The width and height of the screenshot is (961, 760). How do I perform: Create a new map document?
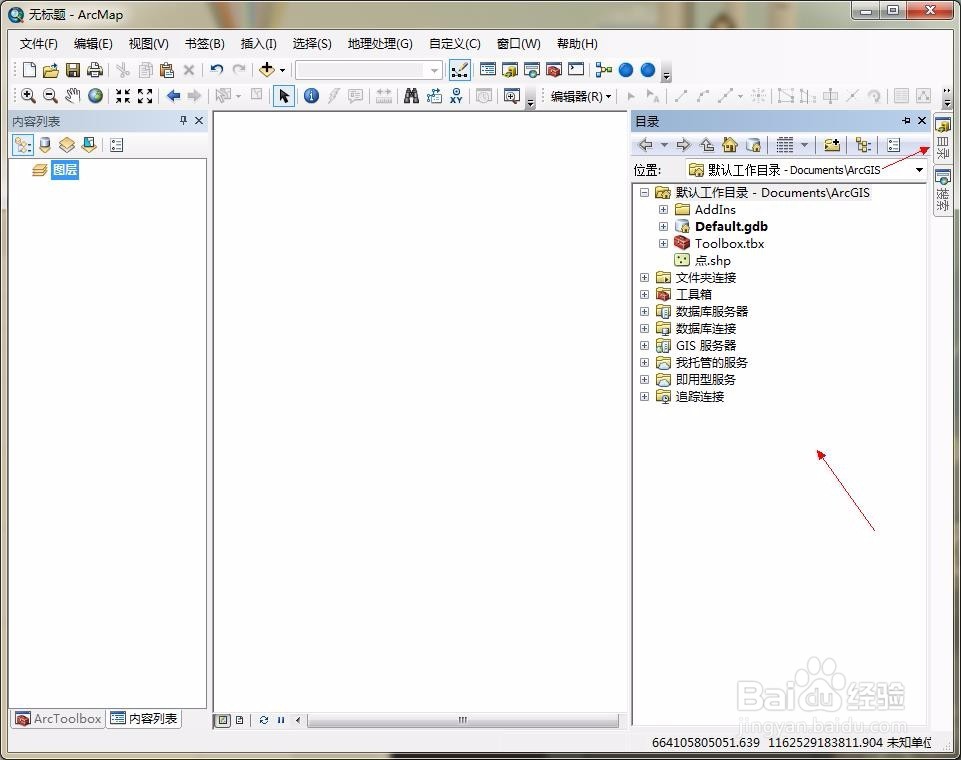[x=29, y=70]
